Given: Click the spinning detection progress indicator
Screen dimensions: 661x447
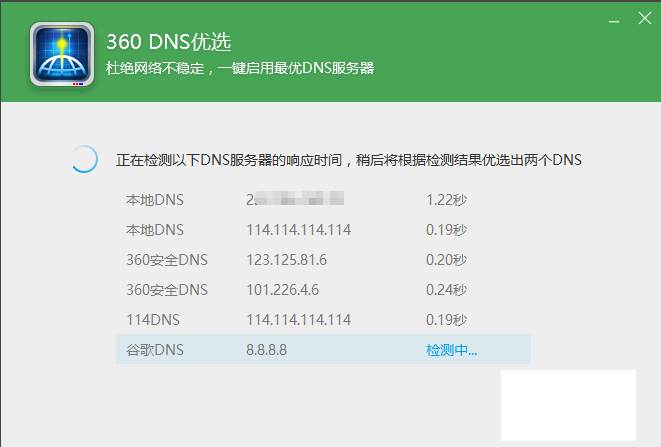Looking at the screenshot, I should coord(84,159).
